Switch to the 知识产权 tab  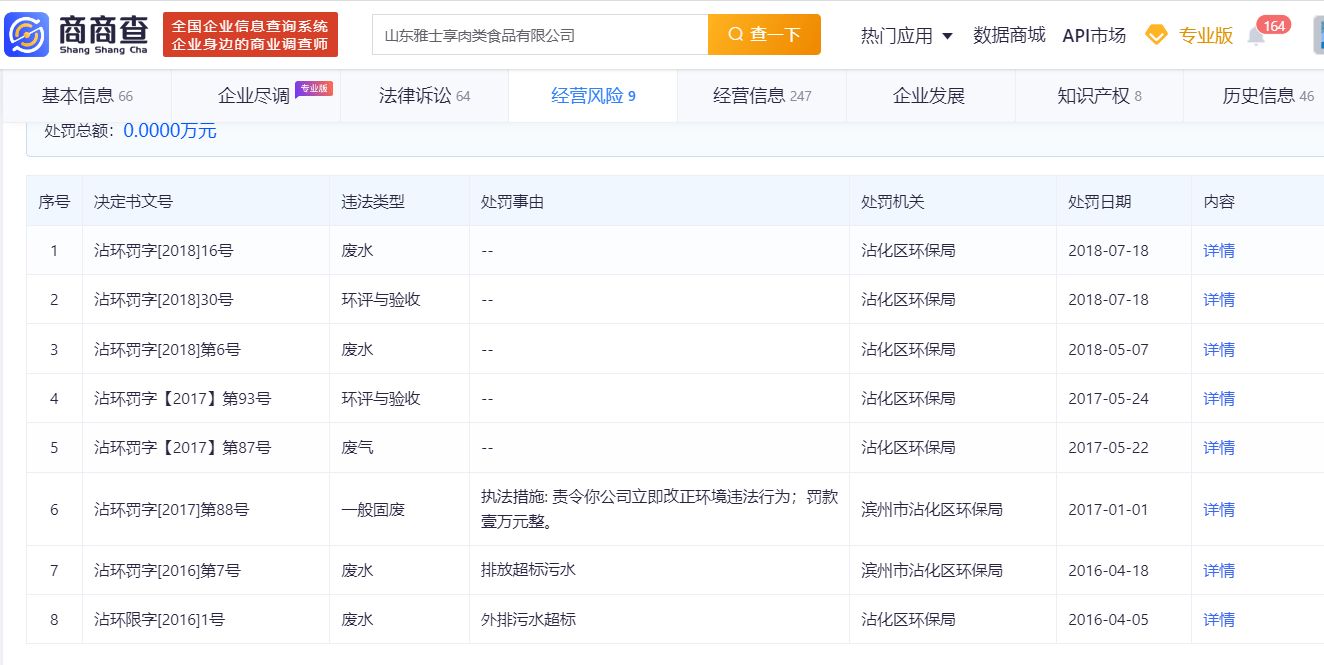click(1099, 96)
